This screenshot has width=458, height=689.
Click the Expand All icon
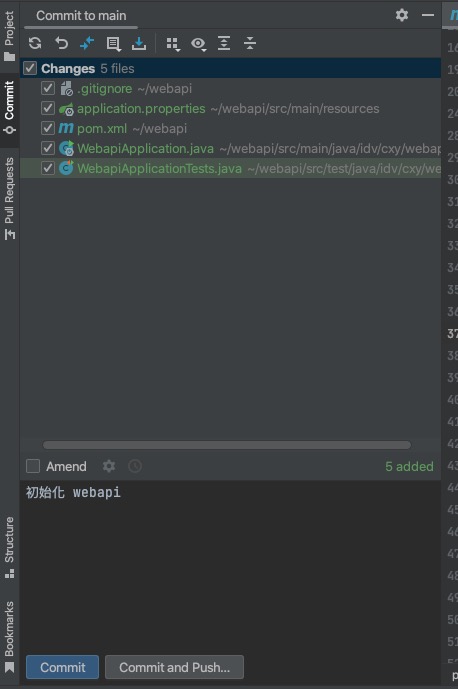[224, 44]
